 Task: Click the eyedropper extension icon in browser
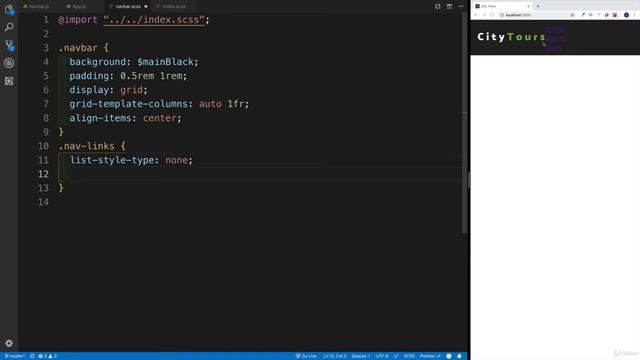[x=582, y=15]
